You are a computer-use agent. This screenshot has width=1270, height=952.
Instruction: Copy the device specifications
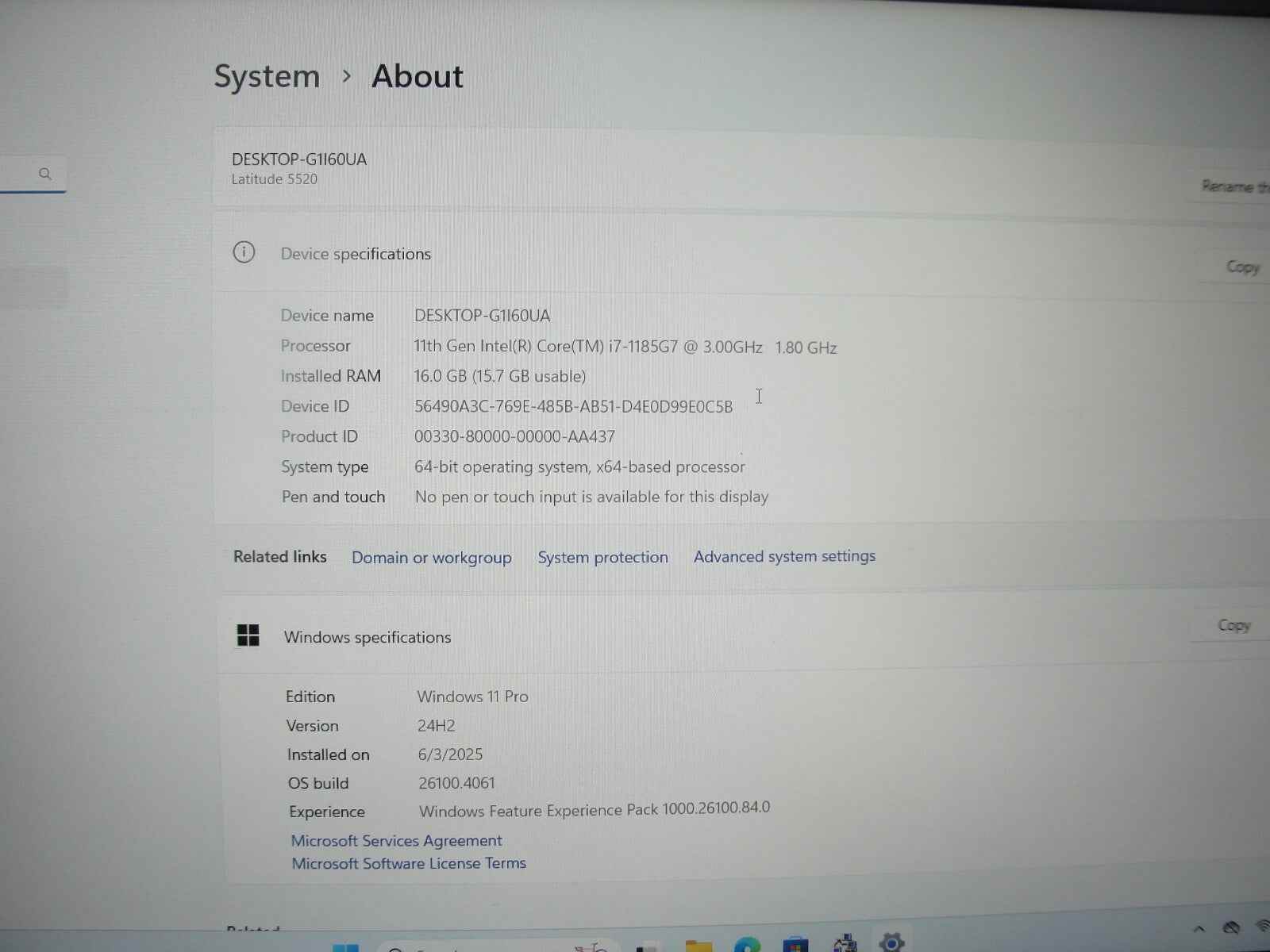pos(1241,267)
